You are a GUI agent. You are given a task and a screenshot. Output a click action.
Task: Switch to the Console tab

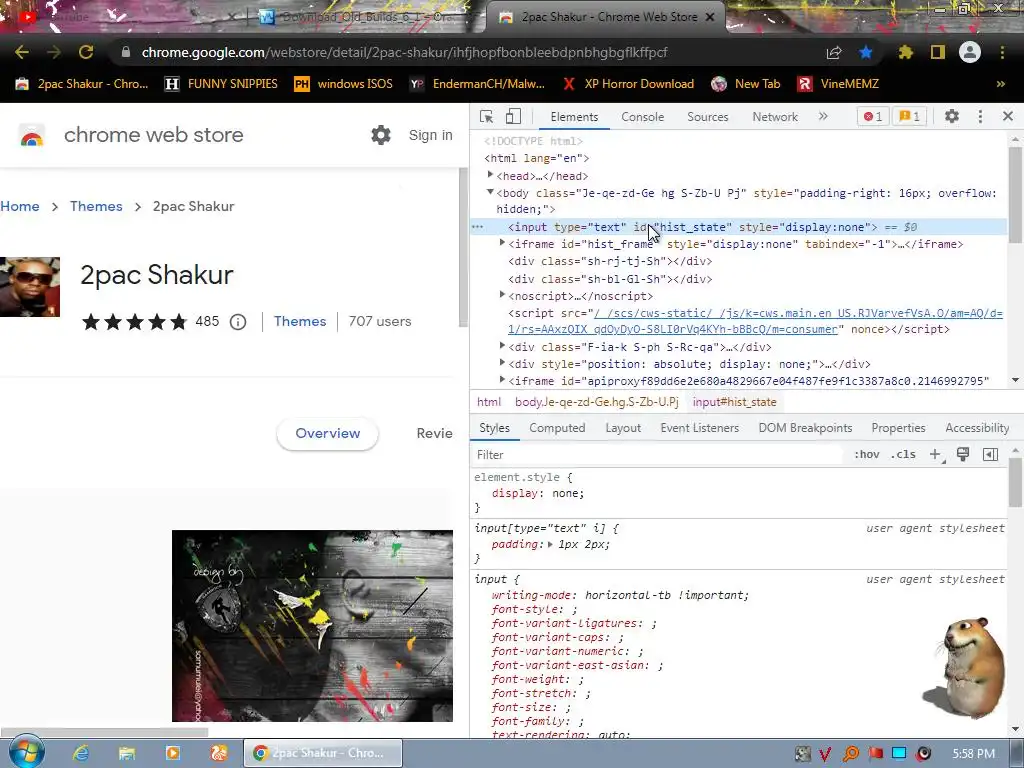point(643,117)
